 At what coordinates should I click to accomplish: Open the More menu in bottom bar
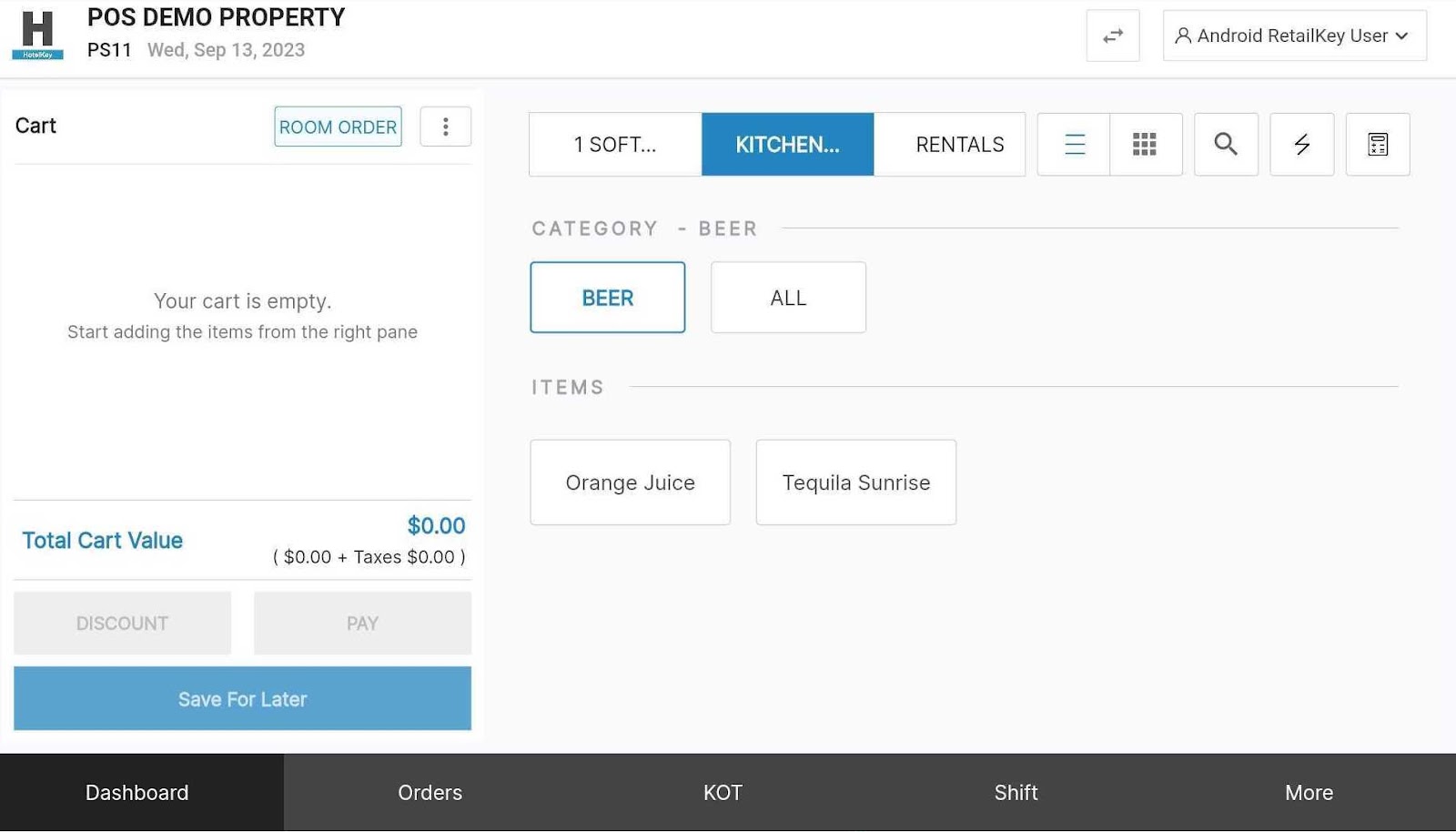point(1308,793)
